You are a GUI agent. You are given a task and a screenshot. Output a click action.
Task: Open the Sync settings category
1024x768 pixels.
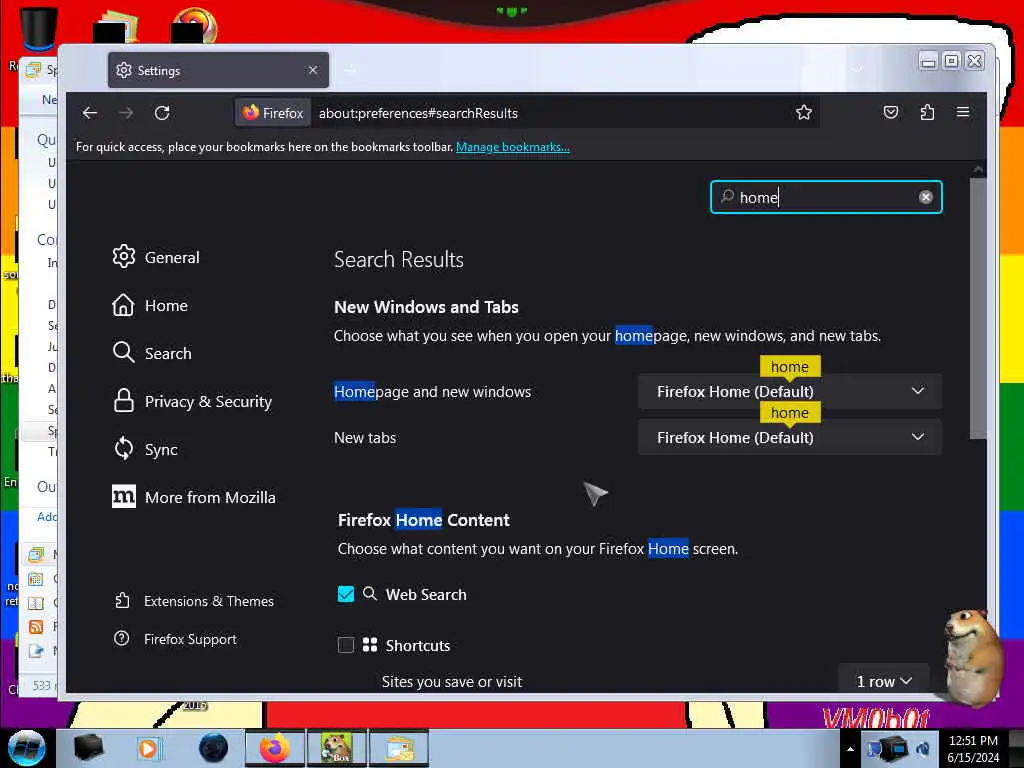click(145, 449)
